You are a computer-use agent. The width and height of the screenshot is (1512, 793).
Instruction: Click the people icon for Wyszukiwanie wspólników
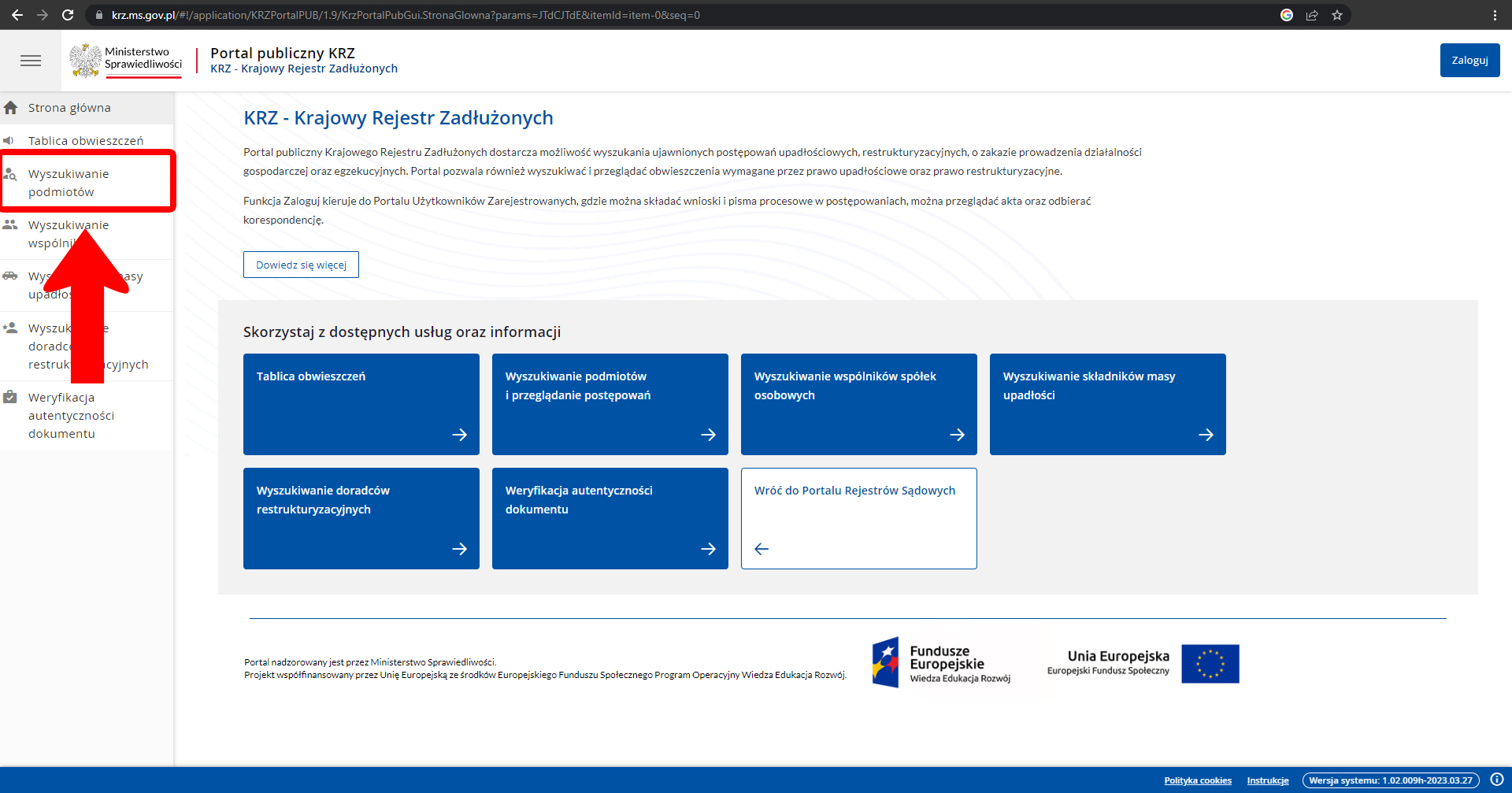tap(10, 224)
